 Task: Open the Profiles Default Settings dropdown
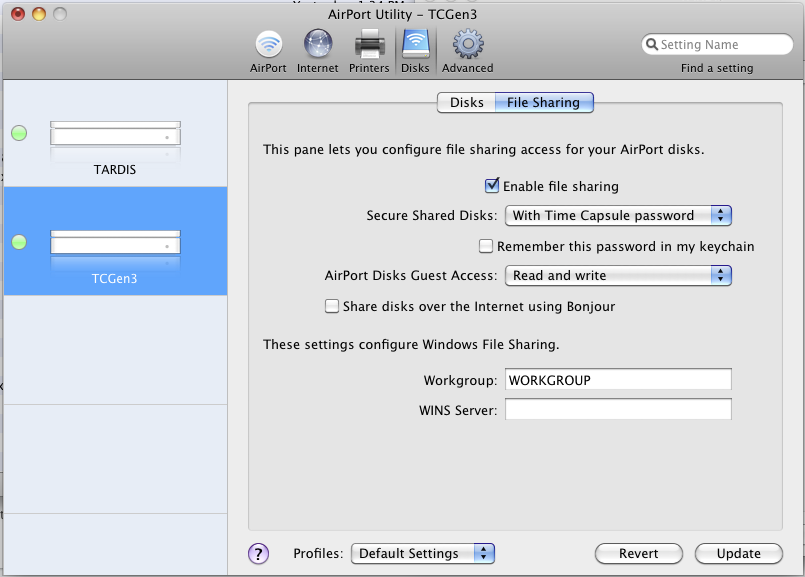click(423, 553)
